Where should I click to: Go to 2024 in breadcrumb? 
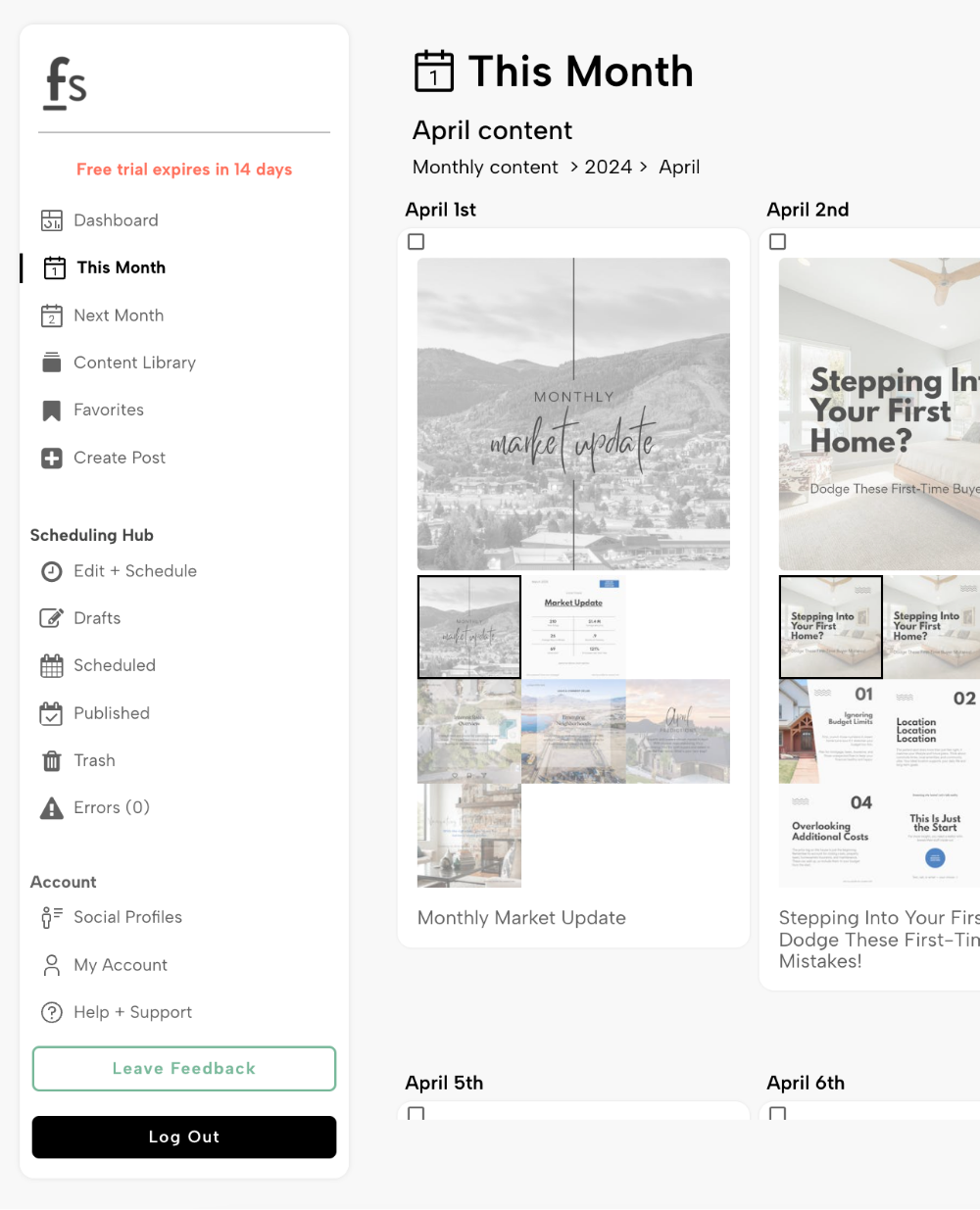[x=608, y=168]
